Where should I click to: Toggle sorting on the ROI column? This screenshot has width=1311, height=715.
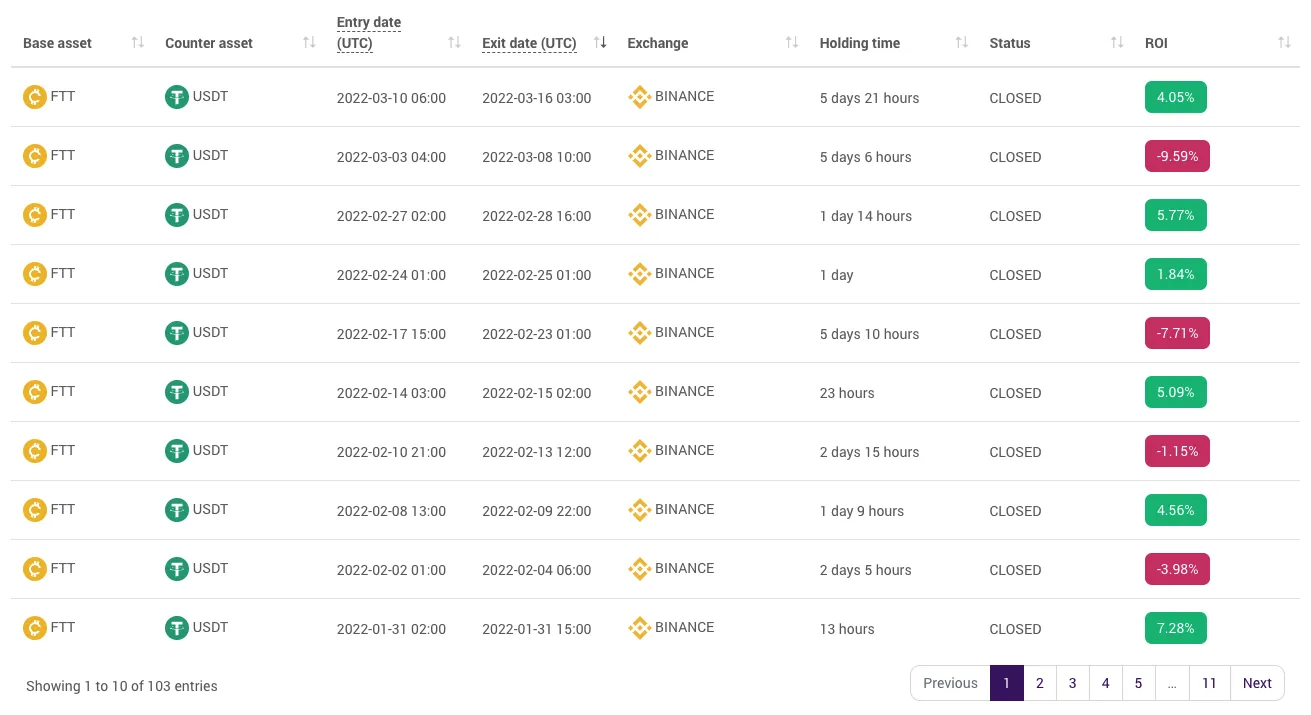click(1286, 43)
